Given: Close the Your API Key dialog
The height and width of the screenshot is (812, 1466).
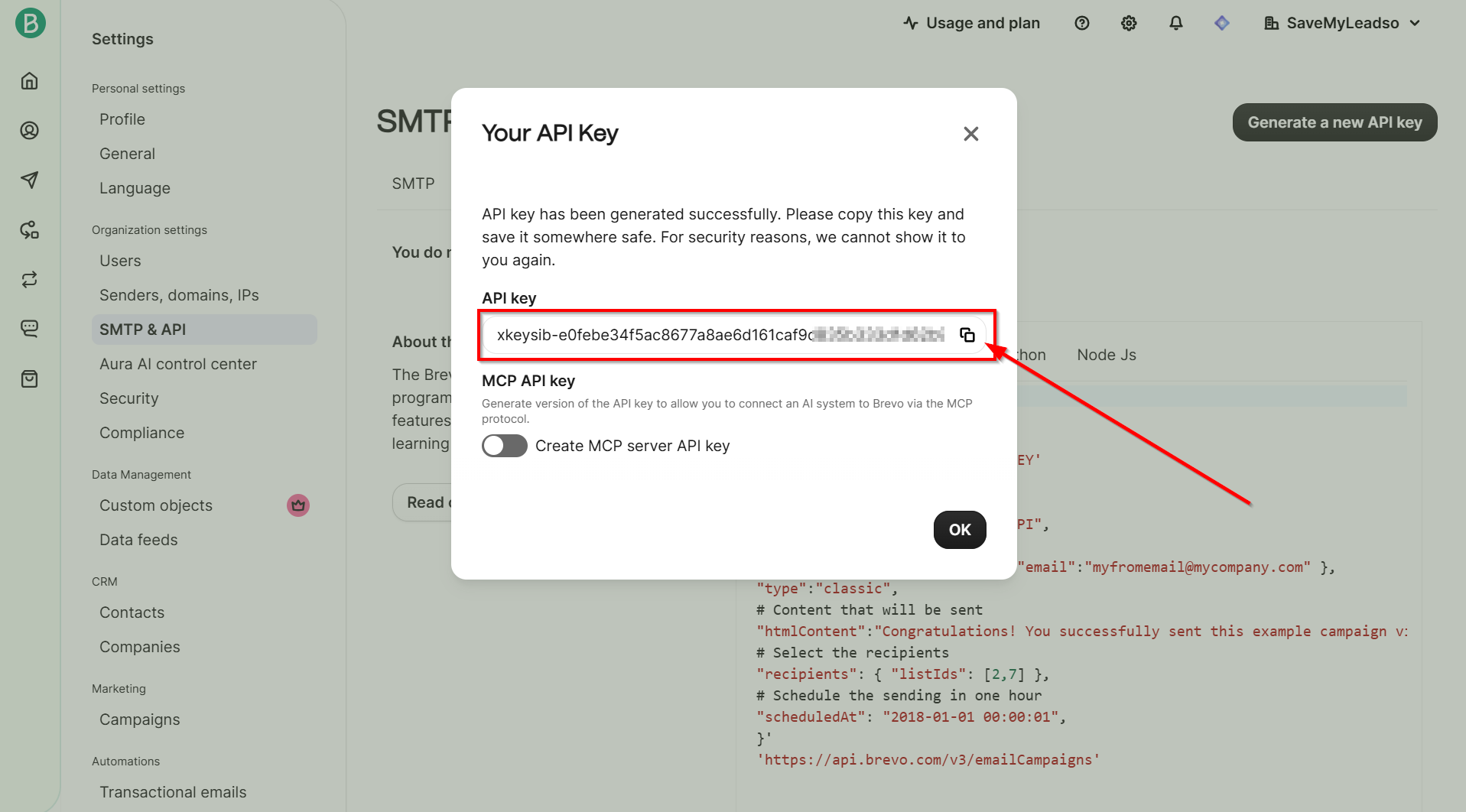Looking at the screenshot, I should 970,134.
